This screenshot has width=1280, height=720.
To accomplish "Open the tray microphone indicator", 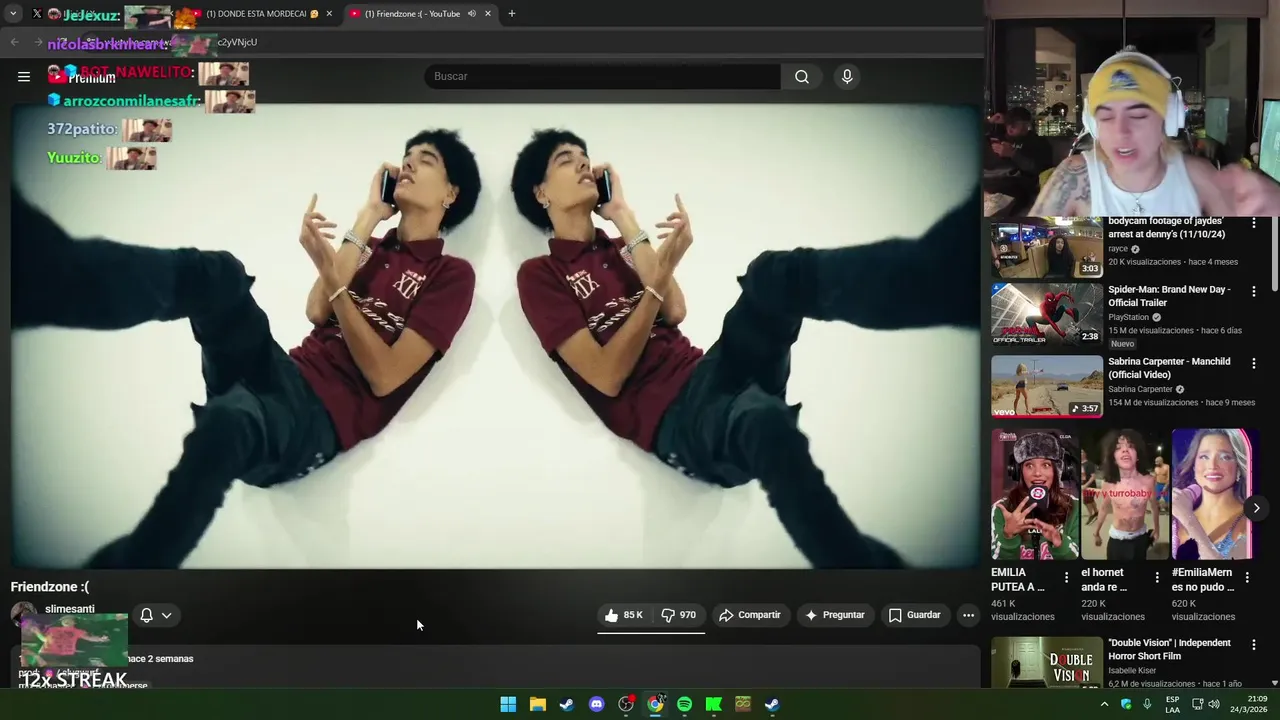I will [x=1147, y=704].
